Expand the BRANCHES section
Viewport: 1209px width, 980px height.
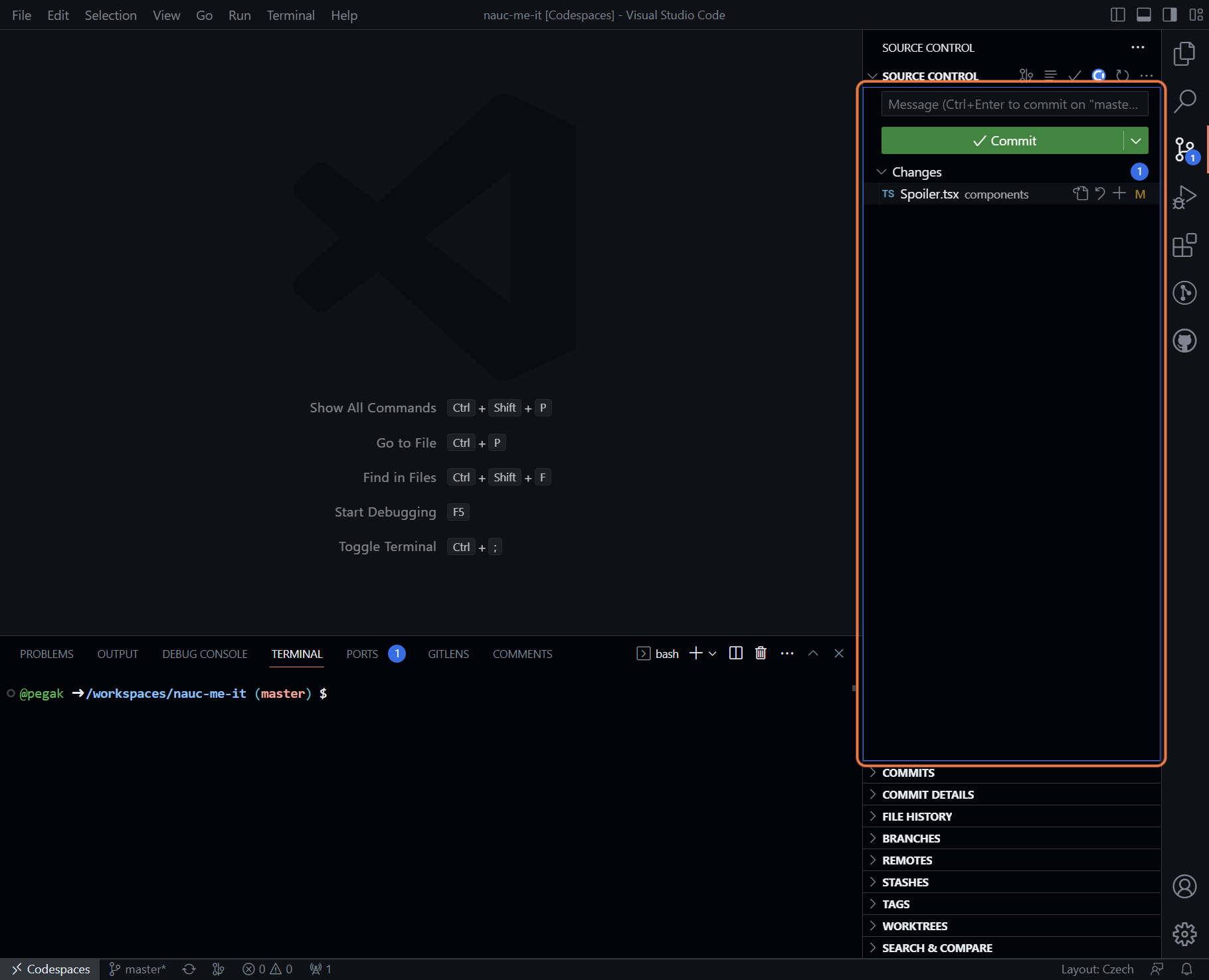coord(1012,839)
